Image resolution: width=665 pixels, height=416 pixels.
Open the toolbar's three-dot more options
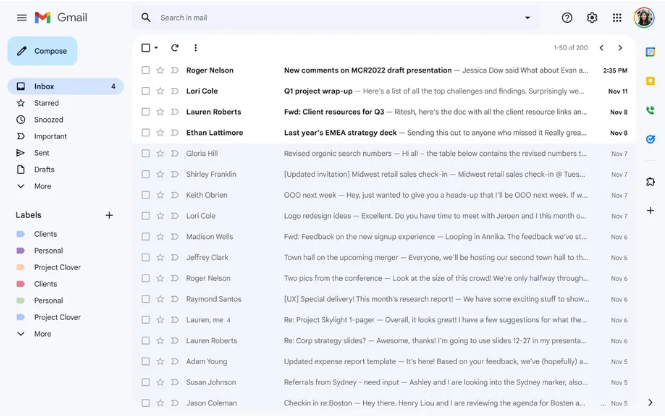(196, 47)
